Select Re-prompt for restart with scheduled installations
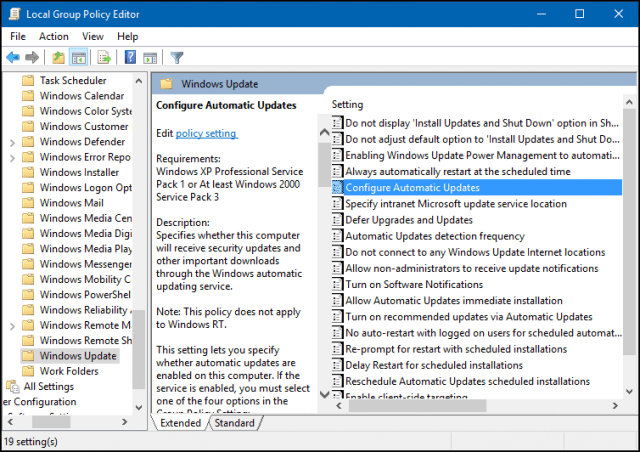The height and width of the screenshot is (452, 640). click(456, 349)
